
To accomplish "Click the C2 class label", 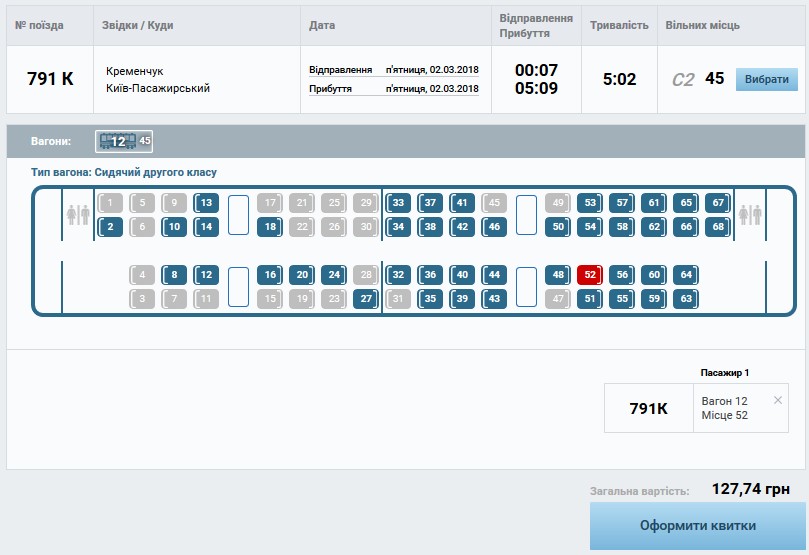I will tap(683, 80).
